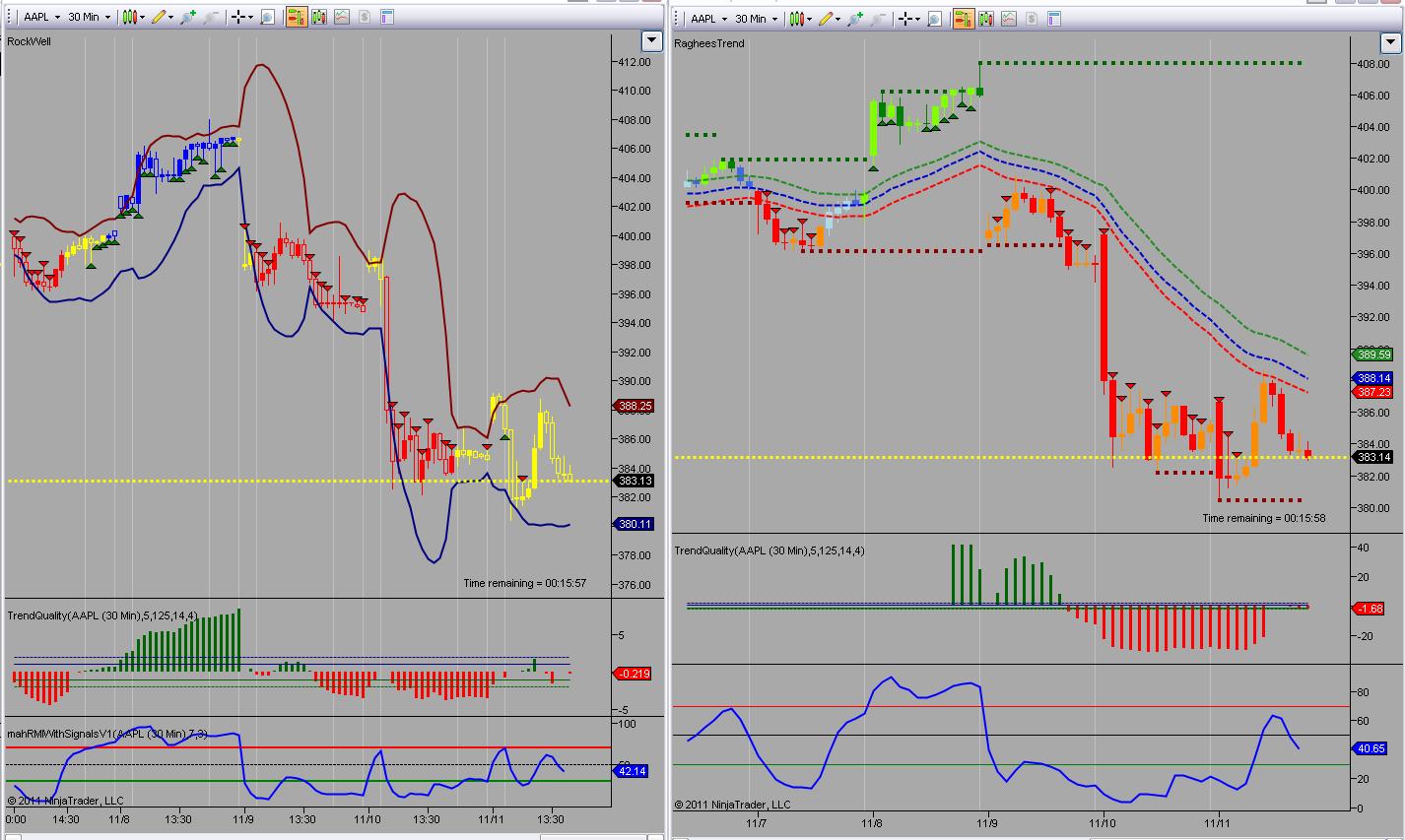Click the 11/10 date label in RockWell chart
The height and width of the screenshot is (840, 1405).
(x=368, y=819)
